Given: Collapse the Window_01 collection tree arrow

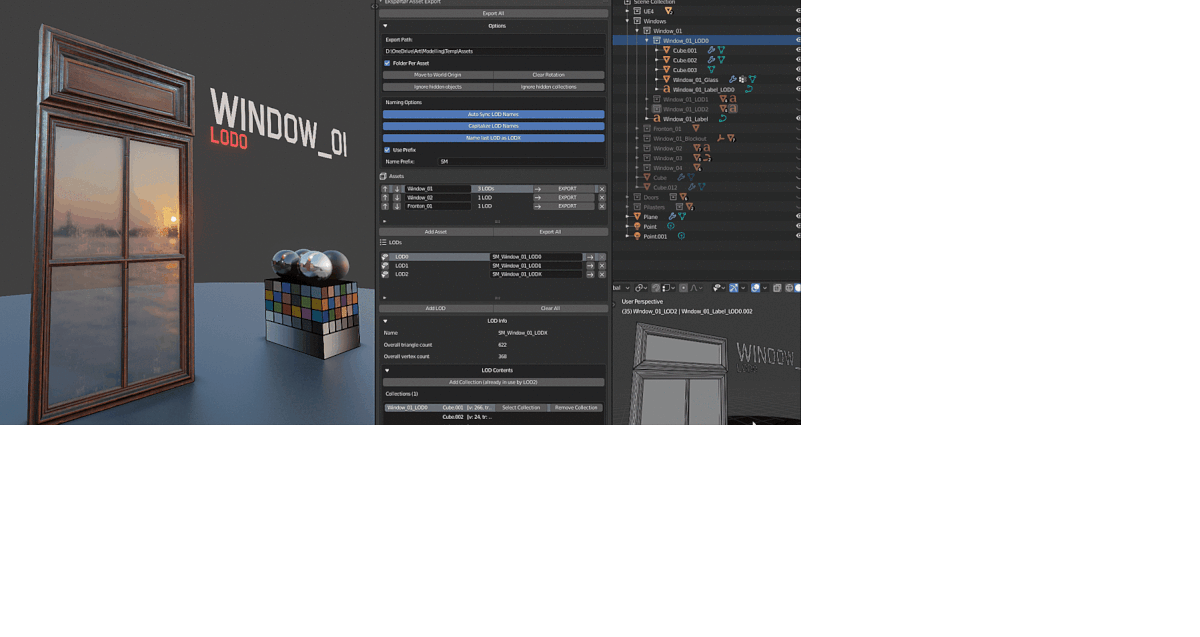Looking at the screenshot, I should coord(637,31).
